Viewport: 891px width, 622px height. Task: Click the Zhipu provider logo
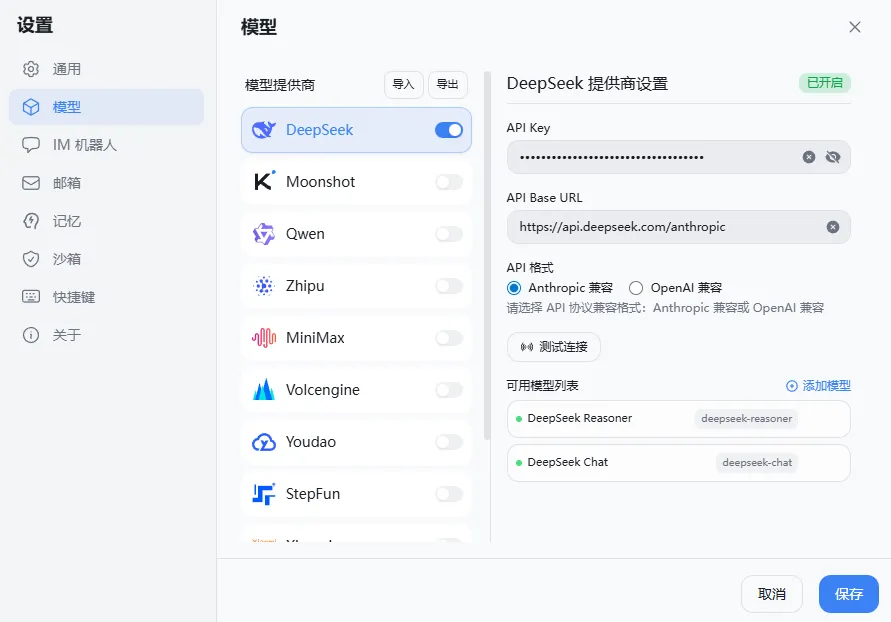pos(264,286)
